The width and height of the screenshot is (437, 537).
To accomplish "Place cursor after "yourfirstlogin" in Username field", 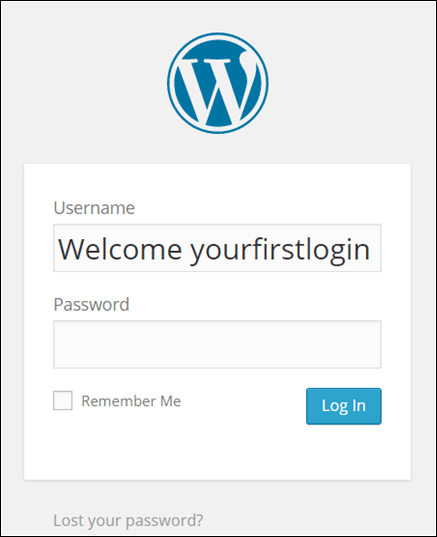I will (375, 249).
